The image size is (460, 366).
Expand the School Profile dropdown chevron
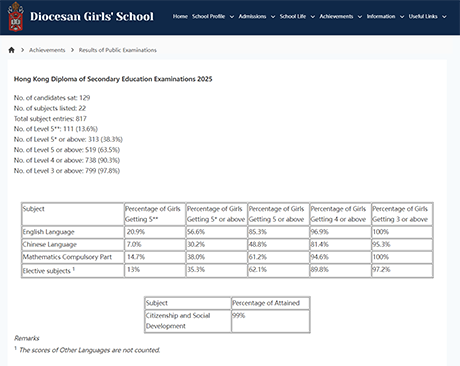point(232,17)
